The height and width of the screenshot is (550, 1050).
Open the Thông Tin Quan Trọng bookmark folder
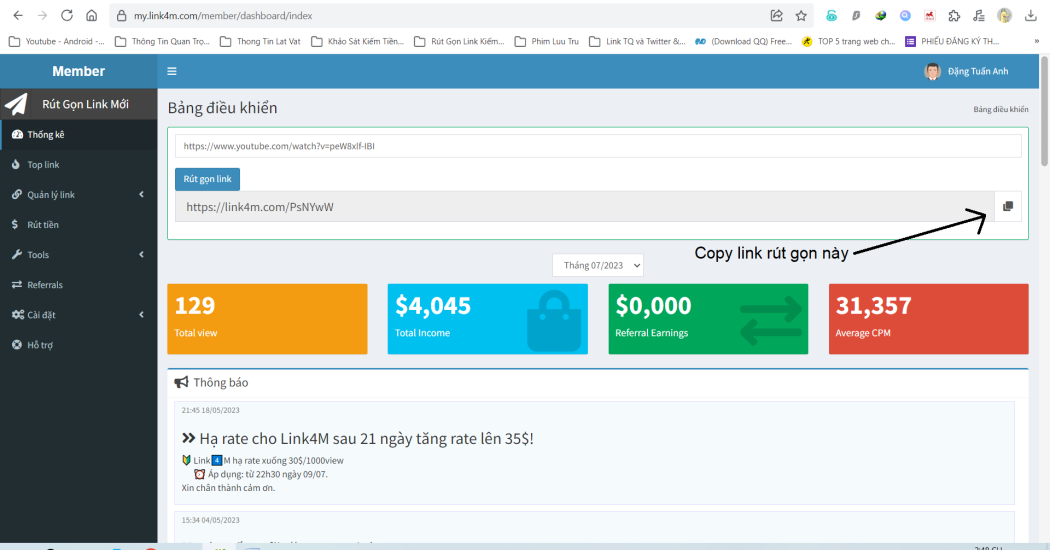162,42
